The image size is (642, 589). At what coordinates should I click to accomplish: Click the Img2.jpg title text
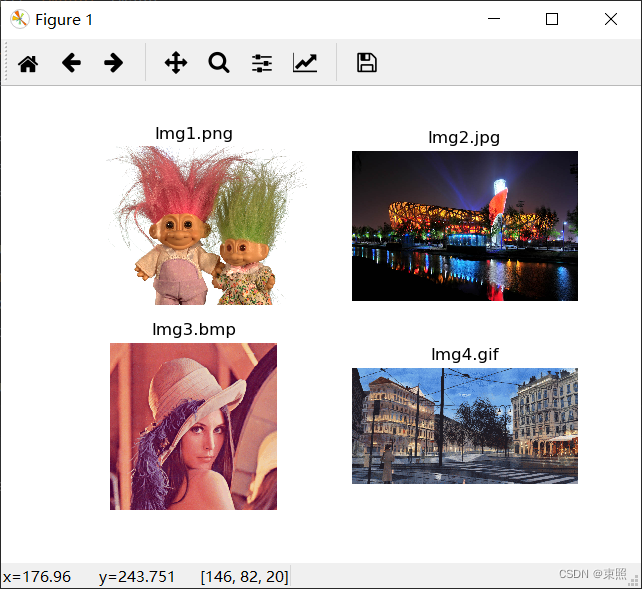(x=464, y=138)
